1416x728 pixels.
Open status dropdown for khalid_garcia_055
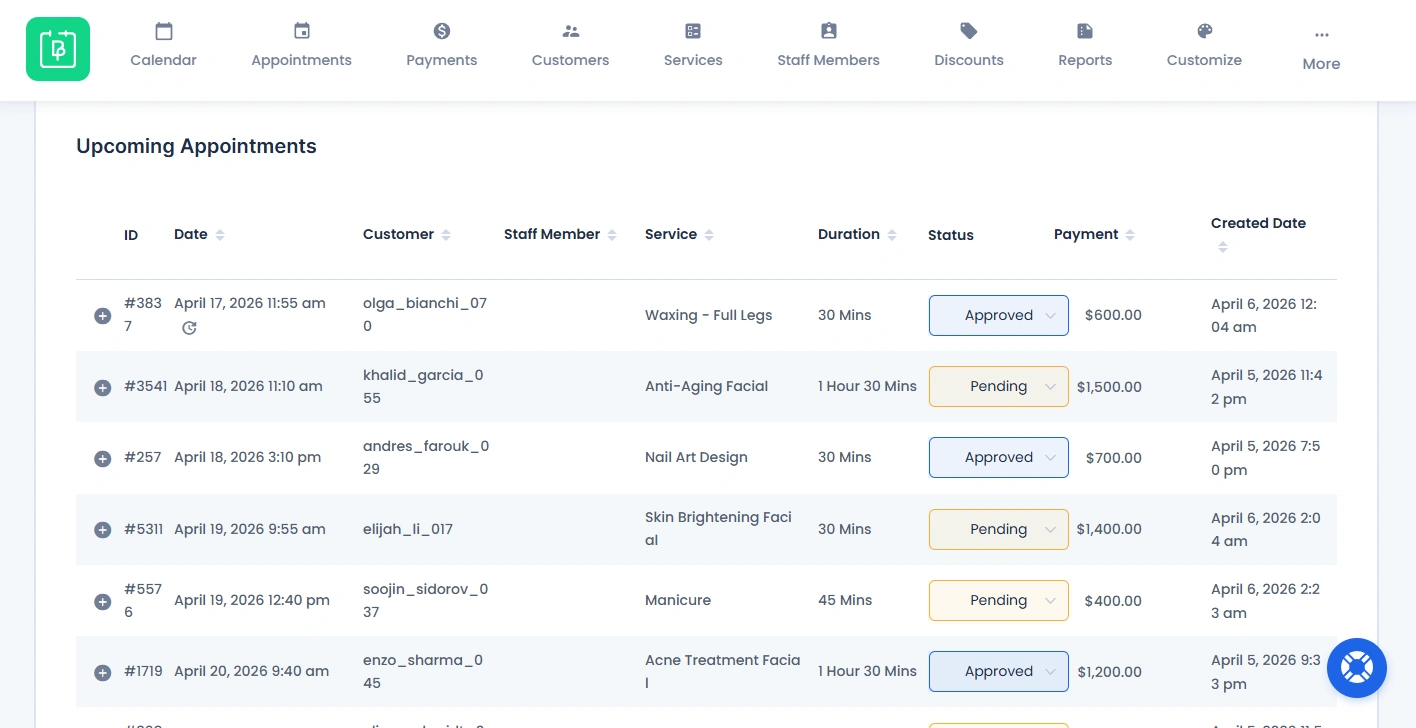[999, 386]
